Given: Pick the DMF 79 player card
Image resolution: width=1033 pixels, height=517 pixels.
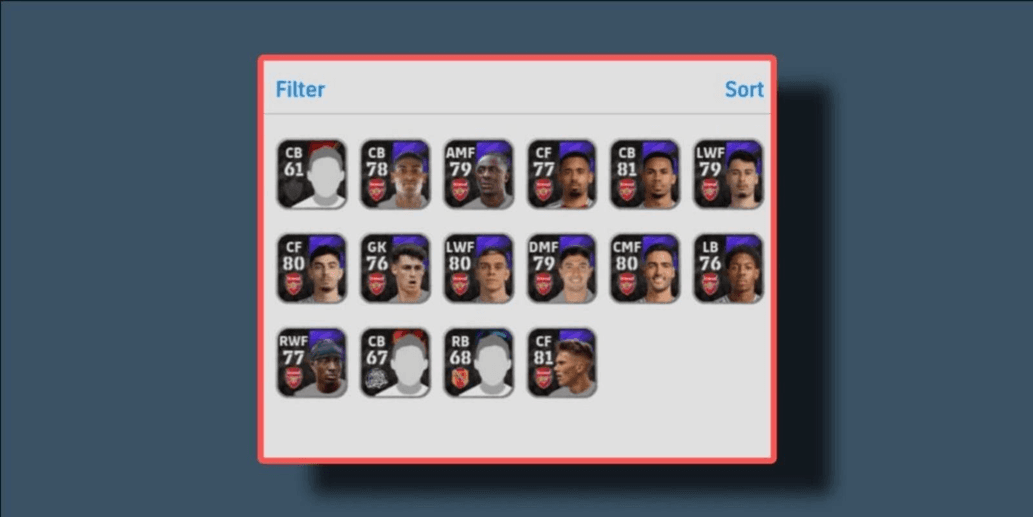Looking at the screenshot, I should point(562,269).
